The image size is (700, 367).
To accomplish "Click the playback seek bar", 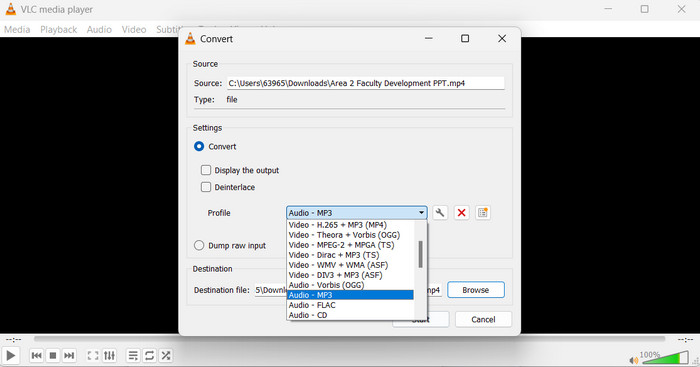I will [x=349, y=339].
